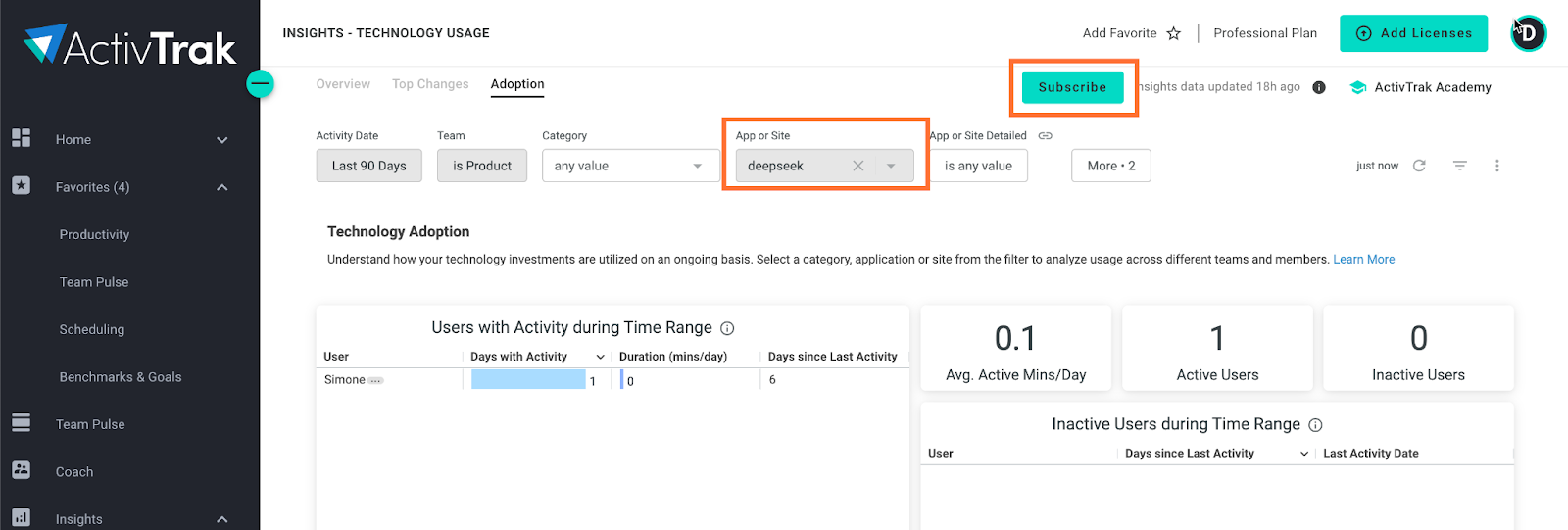The image size is (1568, 530).
Task: Click the Coach sidebar icon
Action: pyautogui.click(x=21, y=470)
